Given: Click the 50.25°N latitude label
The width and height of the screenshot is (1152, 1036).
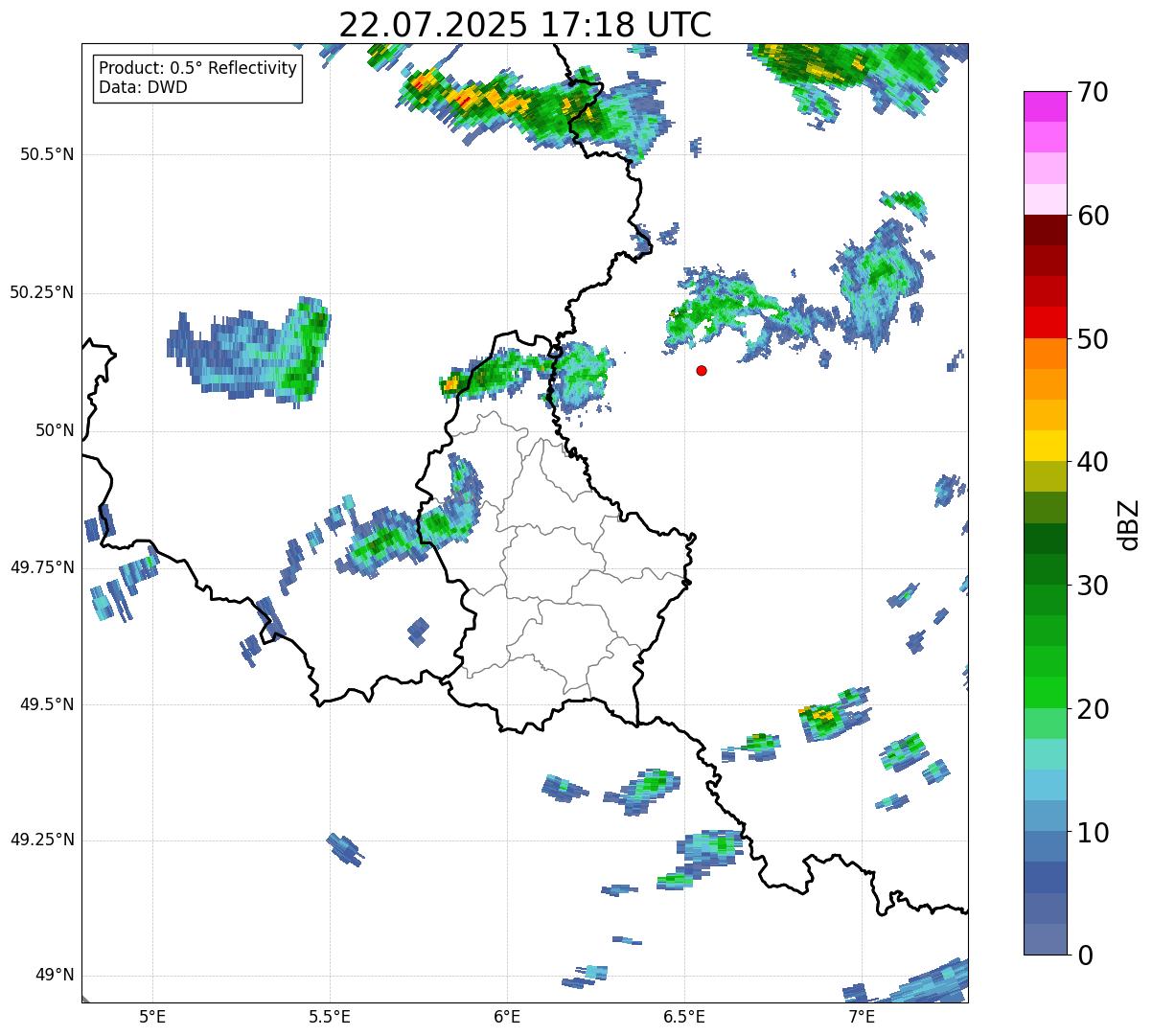Looking at the screenshot, I should click(42, 292).
